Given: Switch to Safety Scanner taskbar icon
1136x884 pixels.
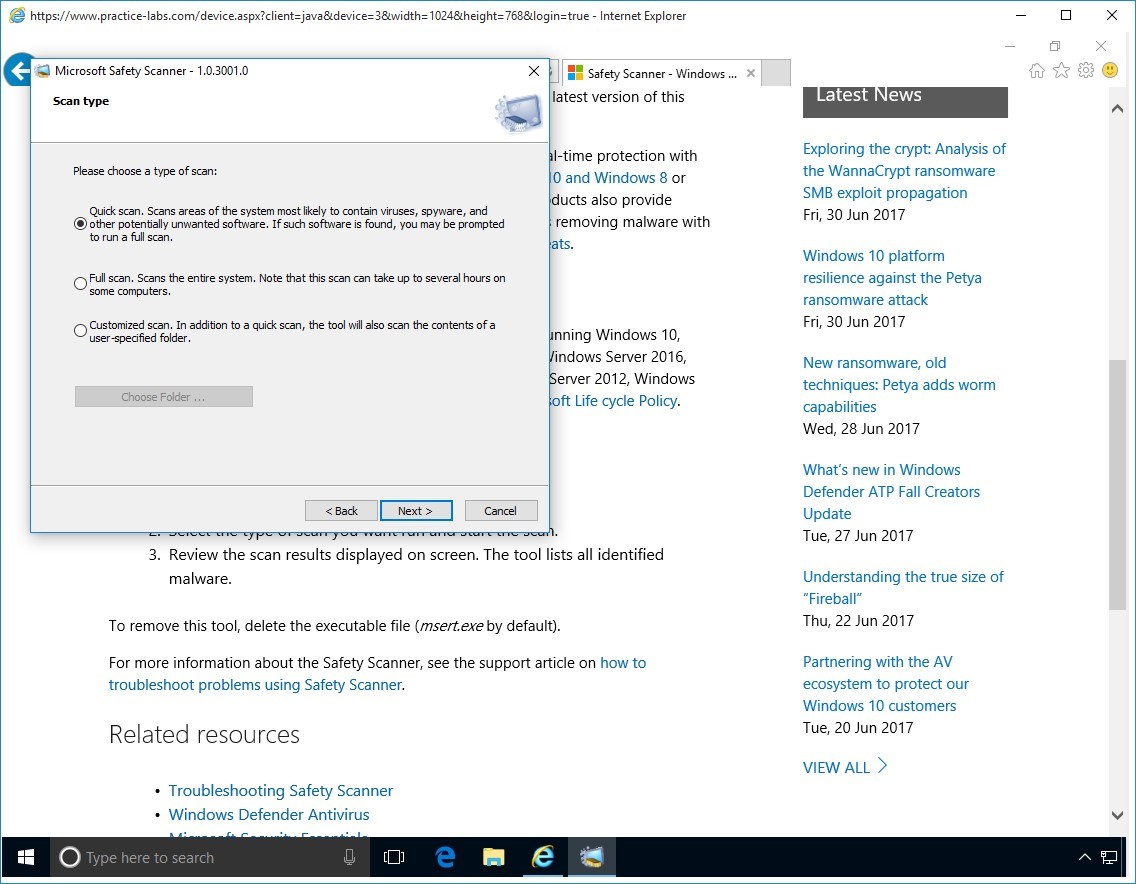Looking at the screenshot, I should [x=592, y=858].
